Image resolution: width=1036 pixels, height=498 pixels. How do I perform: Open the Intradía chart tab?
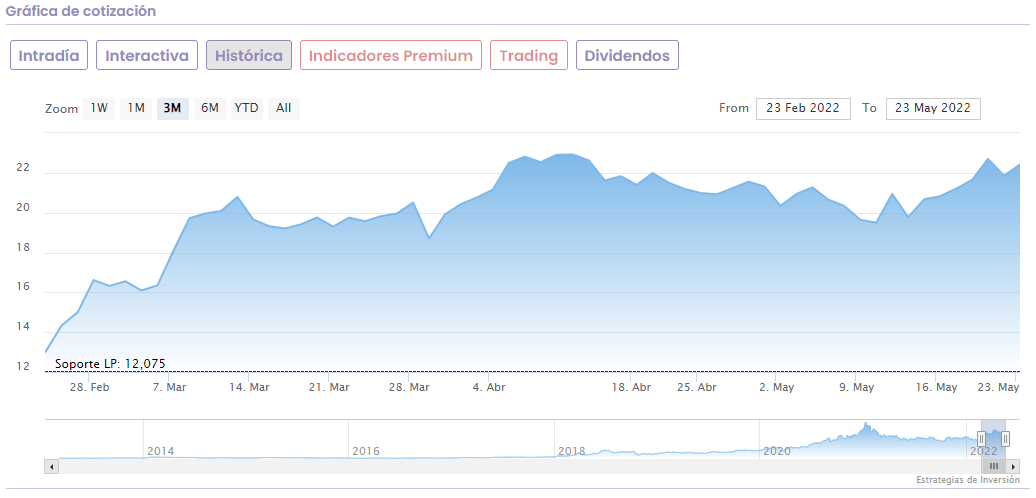coord(49,55)
